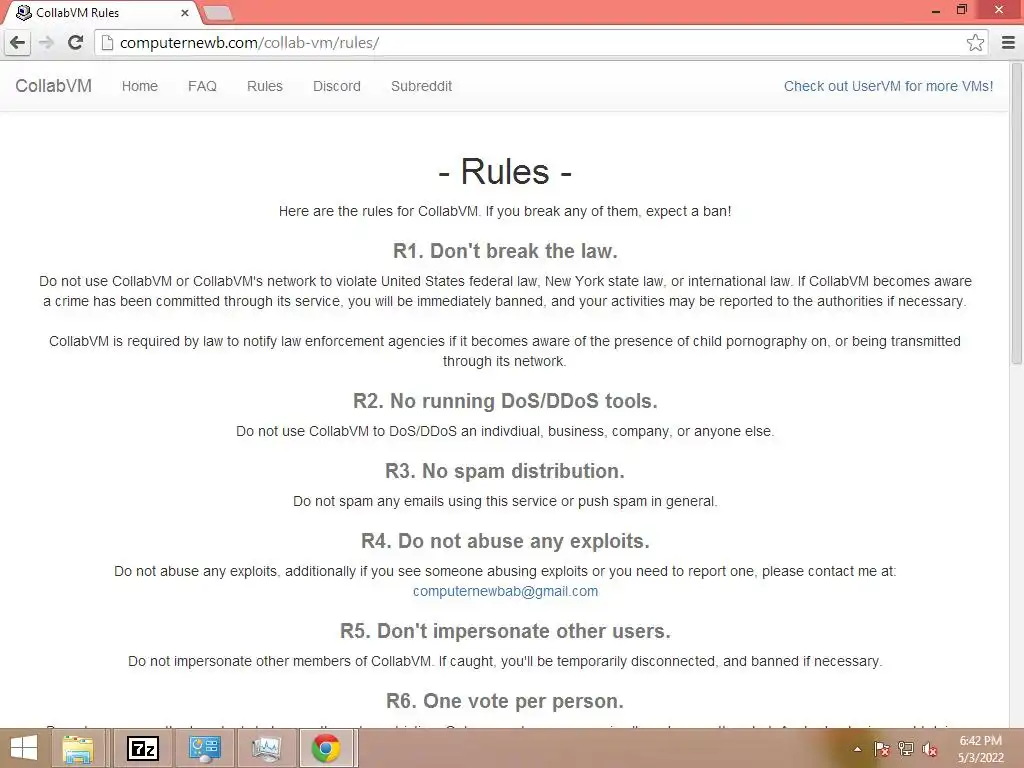The image size is (1024, 768).
Task: Click heading 'R1. Don't break the law.'
Action: [505, 251]
